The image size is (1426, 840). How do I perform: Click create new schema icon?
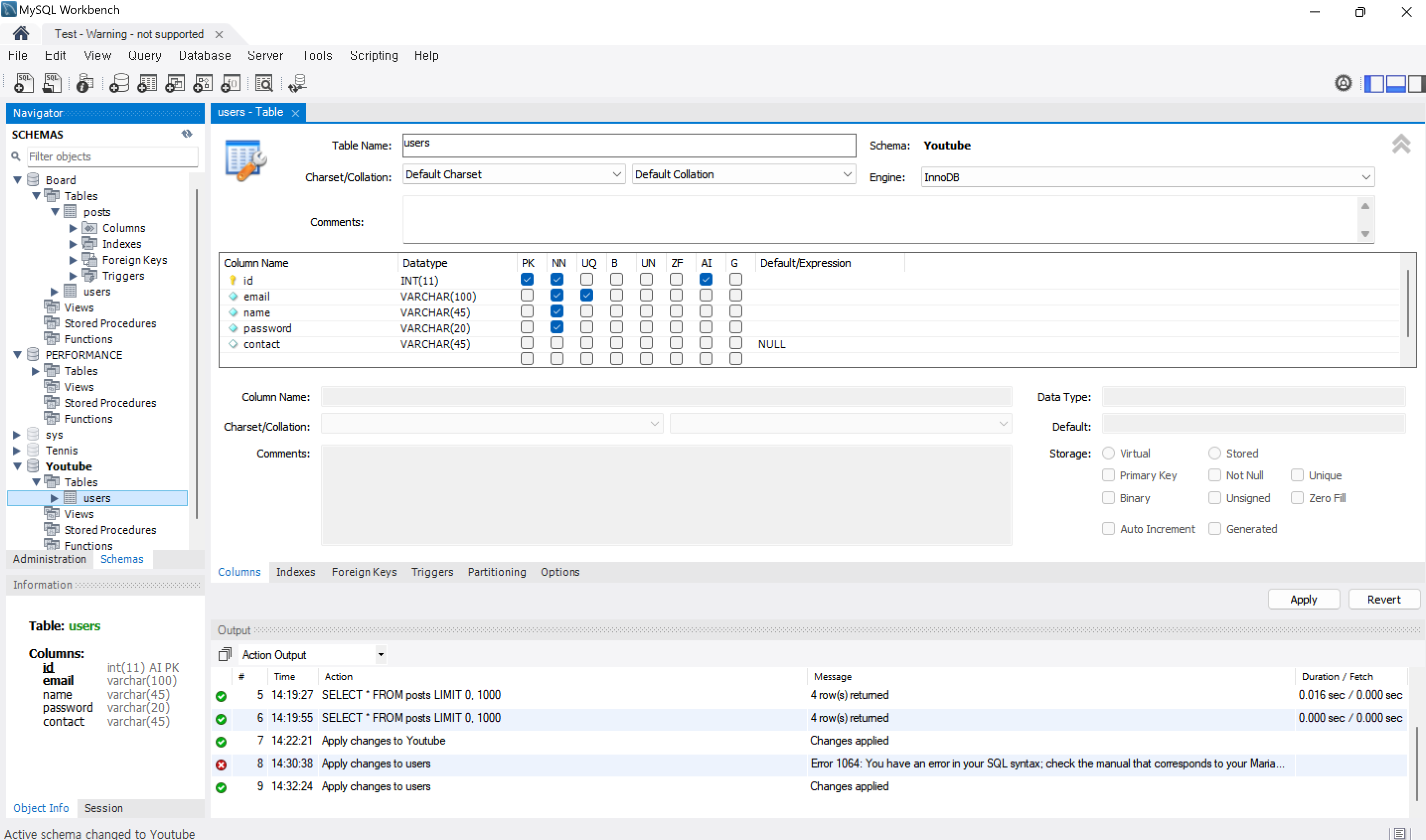tap(119, 83)
